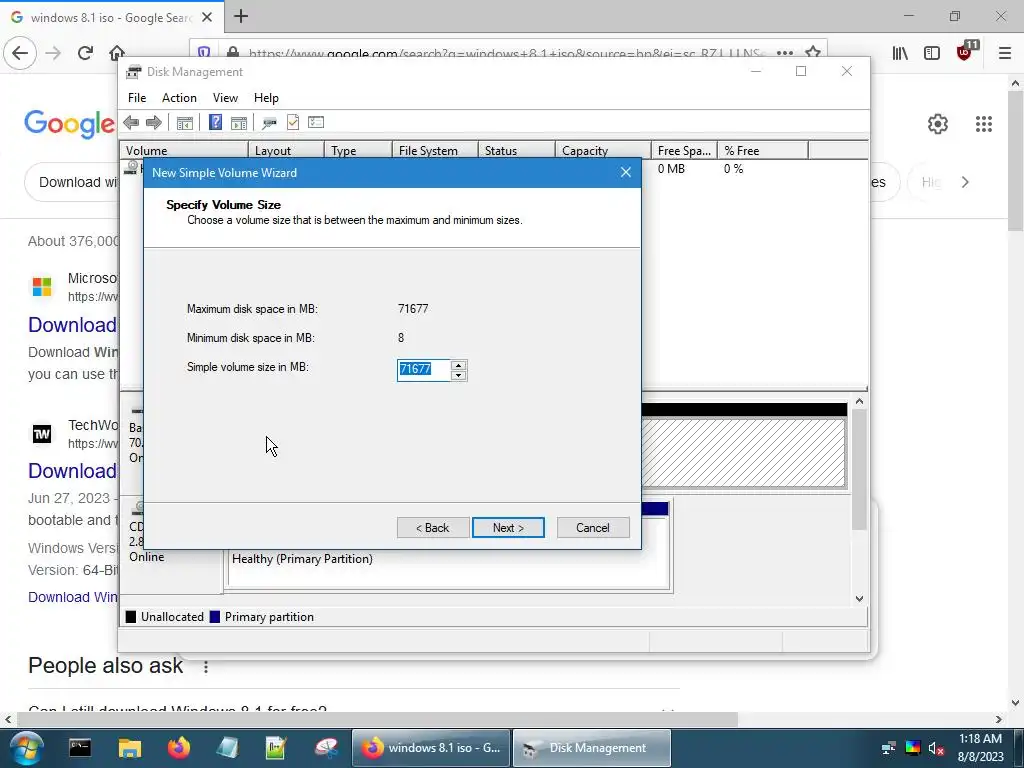Screen dimensions: 1024x768
Task: Open Firefox hamburger menu
Action: (x=1004, y=53)
